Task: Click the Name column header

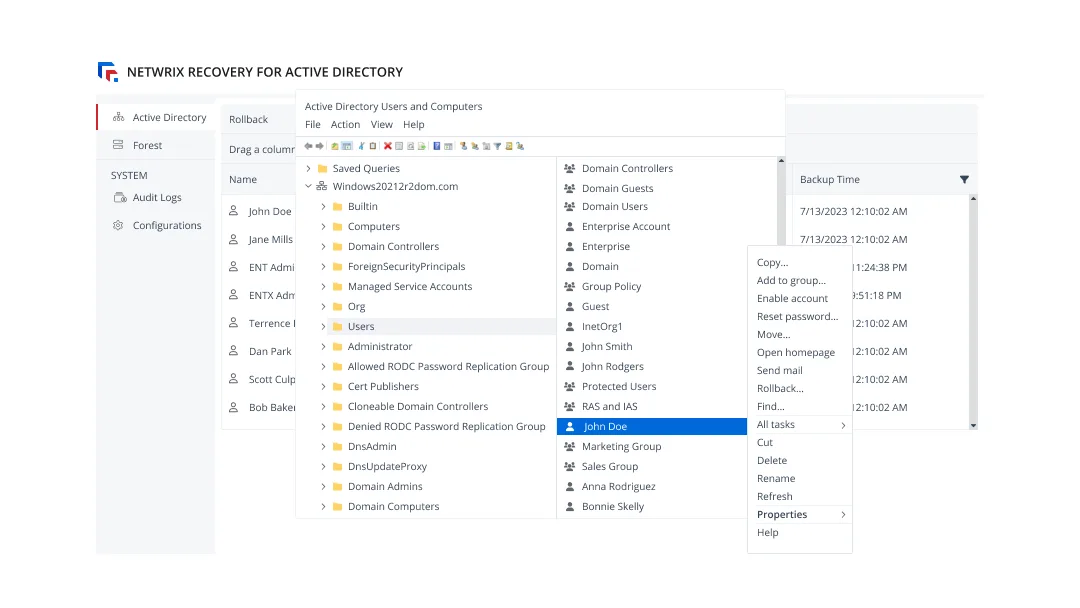Action: point(242,179)
